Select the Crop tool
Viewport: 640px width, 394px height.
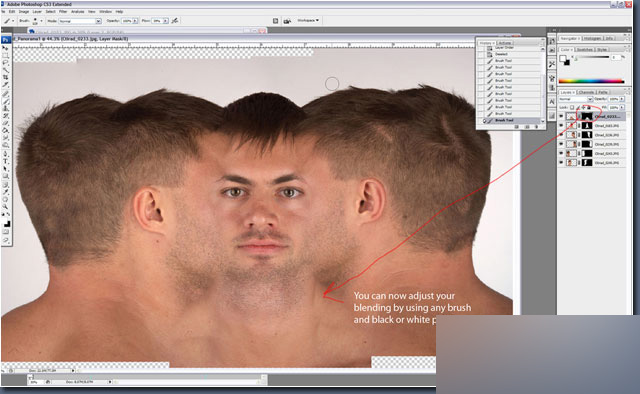pyautogui.click(x=5, y=77)
